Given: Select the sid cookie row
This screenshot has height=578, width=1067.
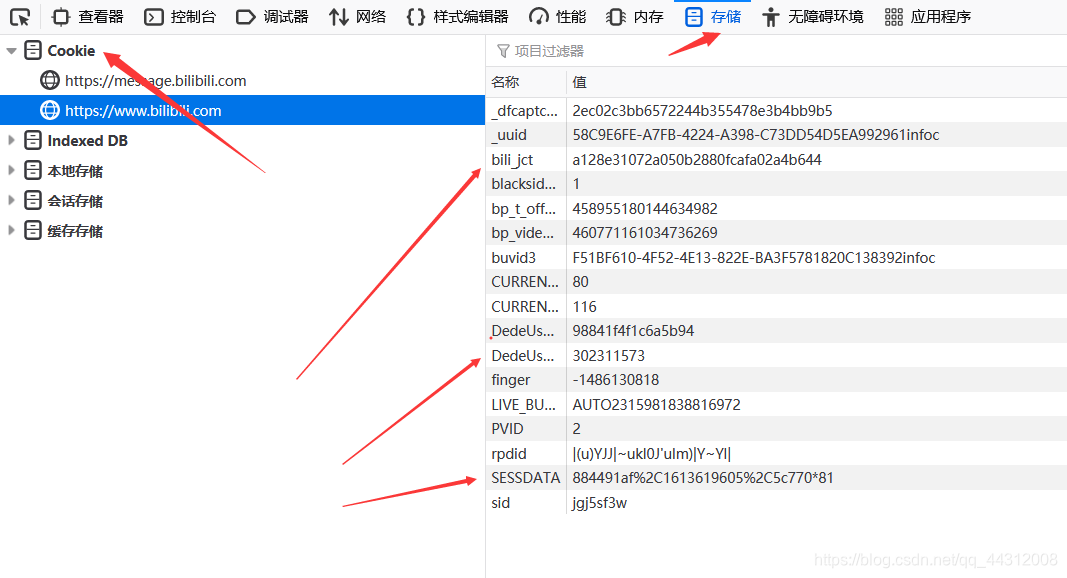Looking at the screenshot, I should 776,502.
